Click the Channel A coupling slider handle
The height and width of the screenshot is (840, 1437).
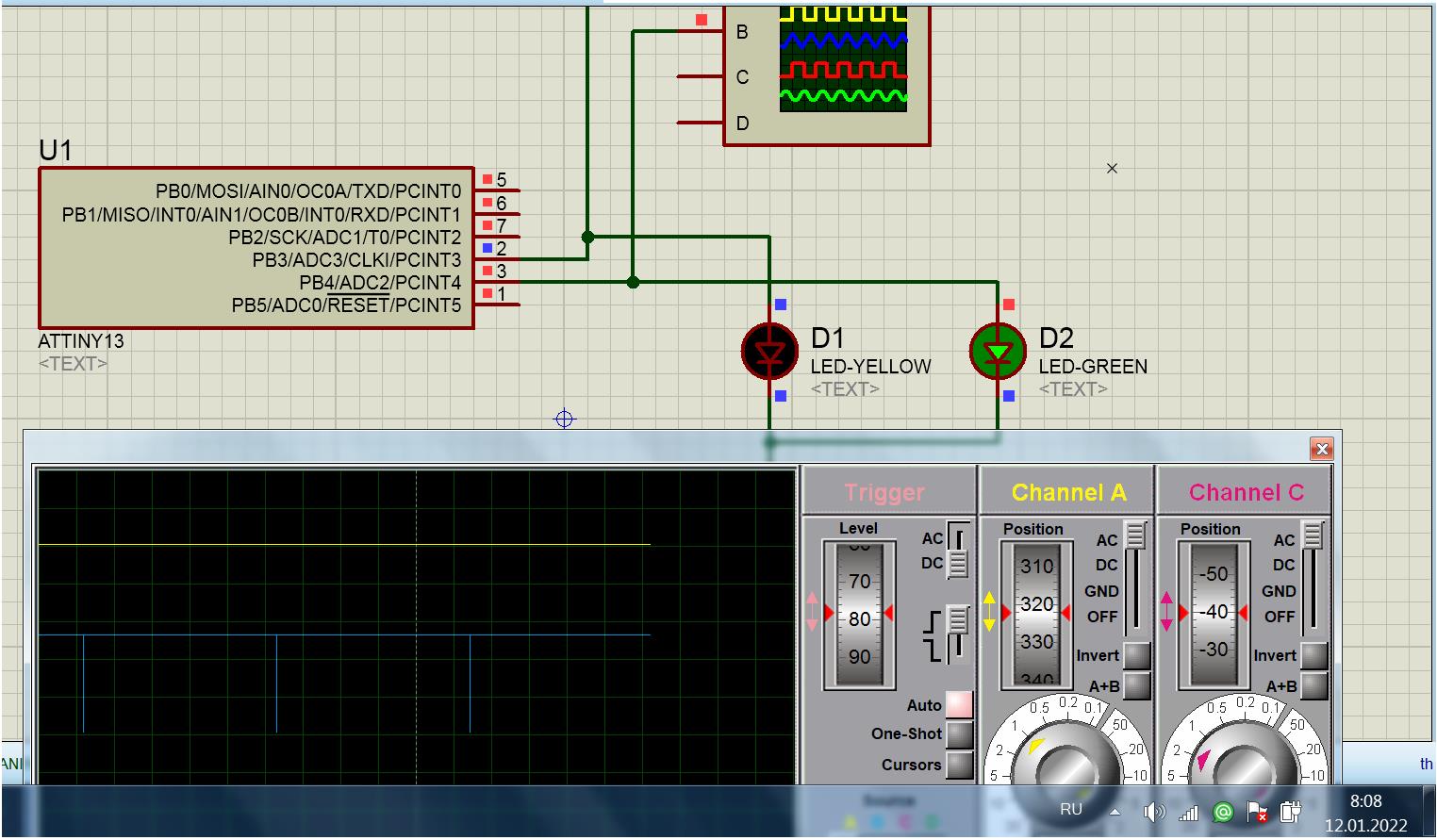1135,535
